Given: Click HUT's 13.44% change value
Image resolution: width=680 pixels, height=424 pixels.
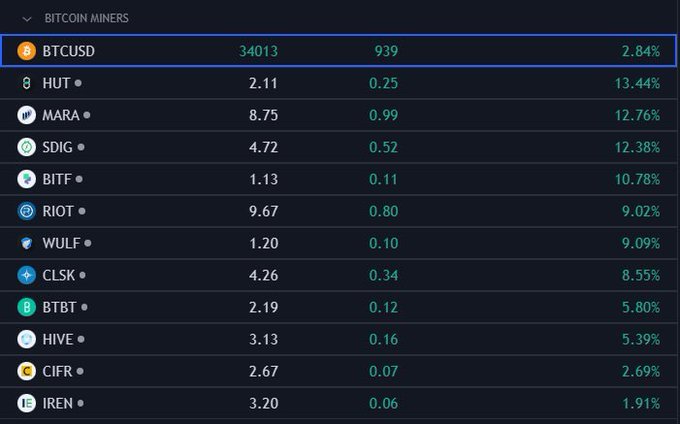Looking at the screenshot, I should point(636,83).
